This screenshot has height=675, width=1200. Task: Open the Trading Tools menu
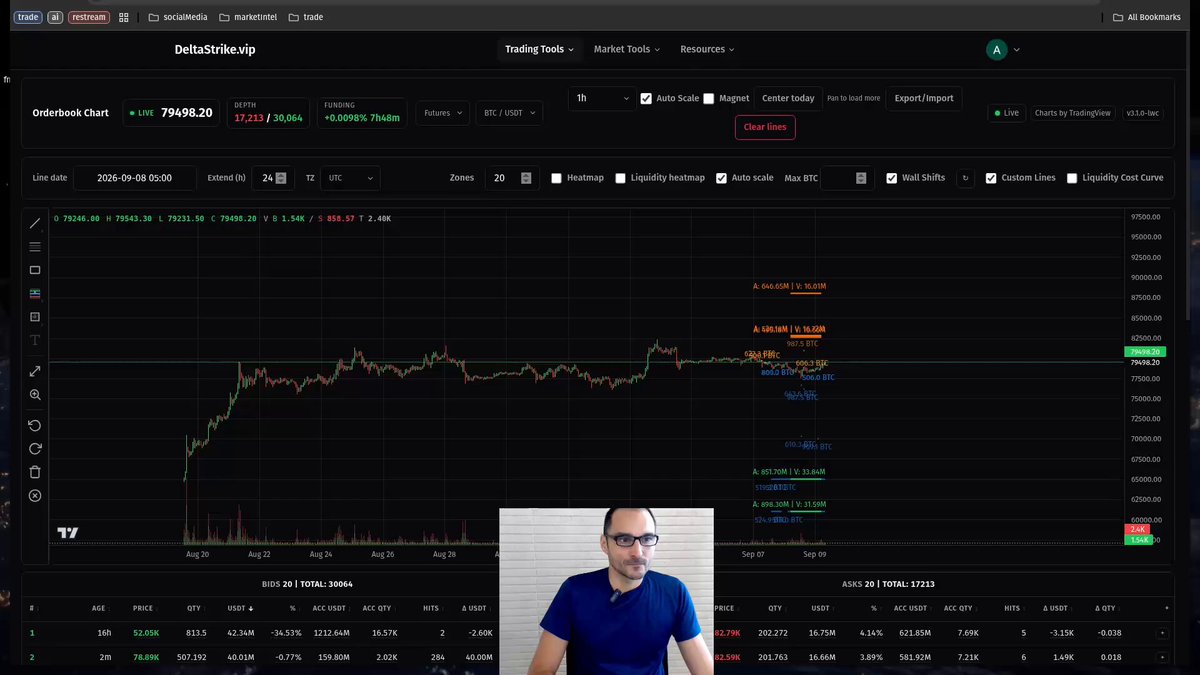click(540, 49)
